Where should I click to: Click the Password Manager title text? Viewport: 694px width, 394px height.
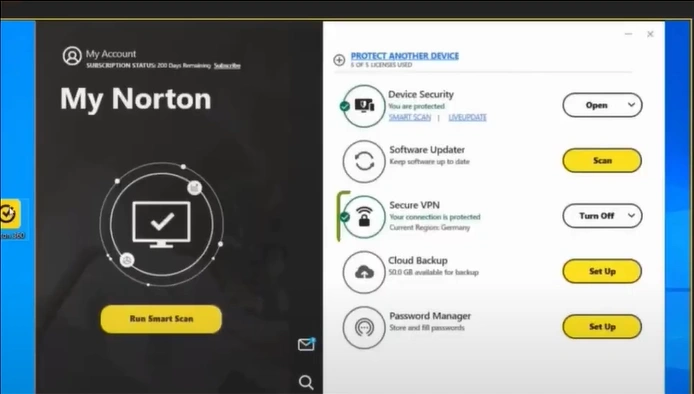(x=430, y=316)
